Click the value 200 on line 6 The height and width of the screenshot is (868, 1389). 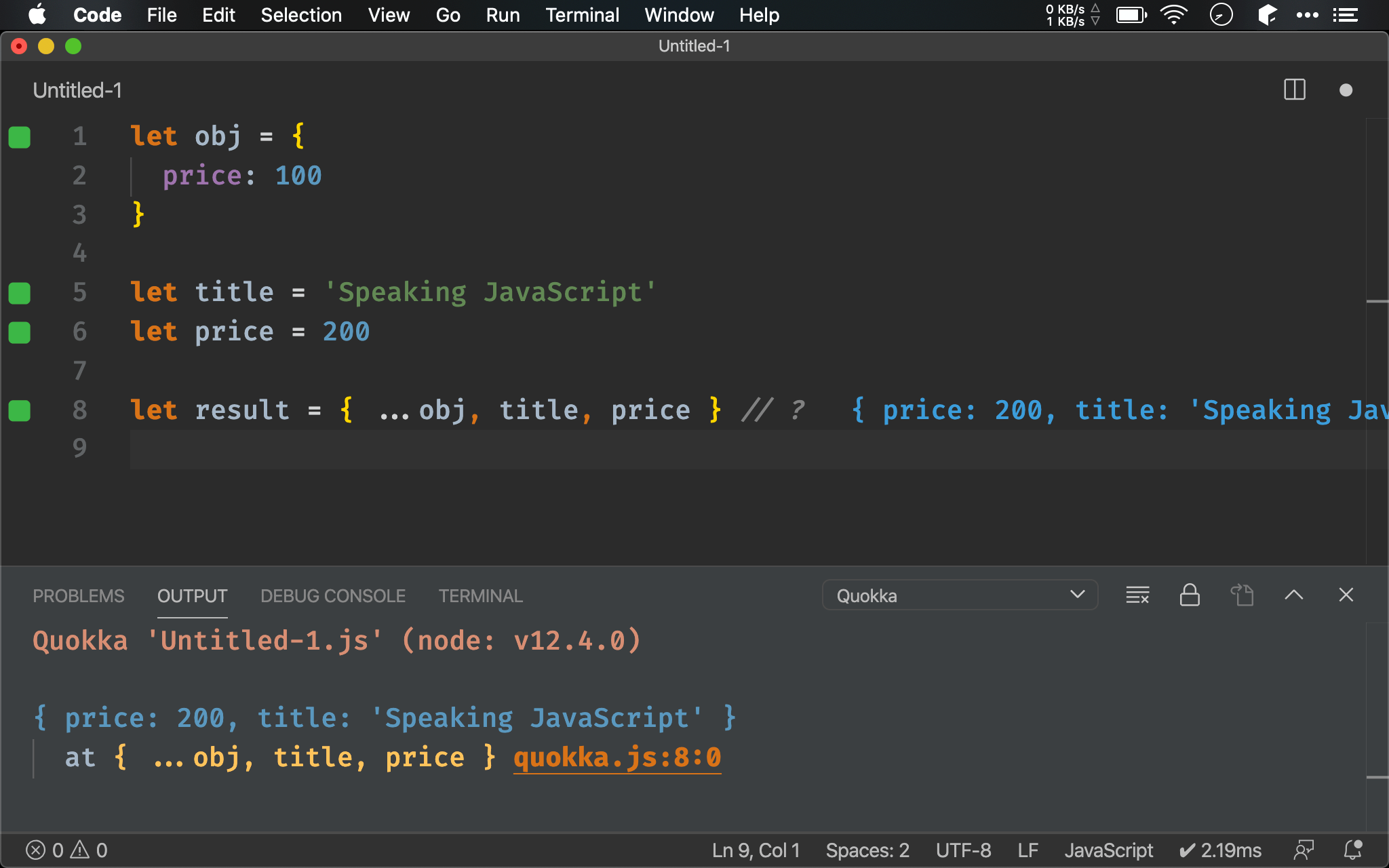tap(346, 332)
